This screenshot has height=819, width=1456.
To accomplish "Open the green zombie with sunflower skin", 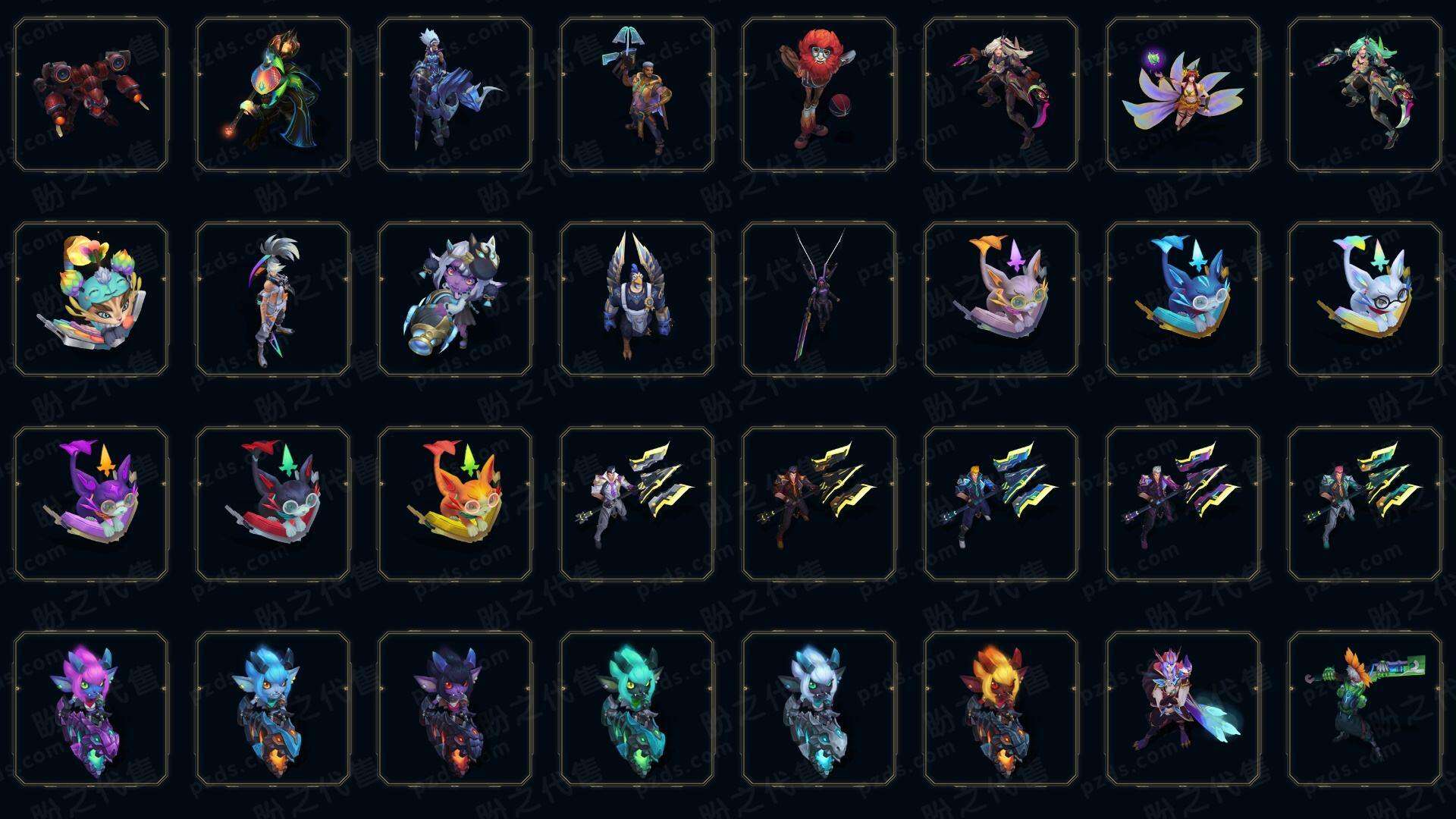I will coord(1365,708).
